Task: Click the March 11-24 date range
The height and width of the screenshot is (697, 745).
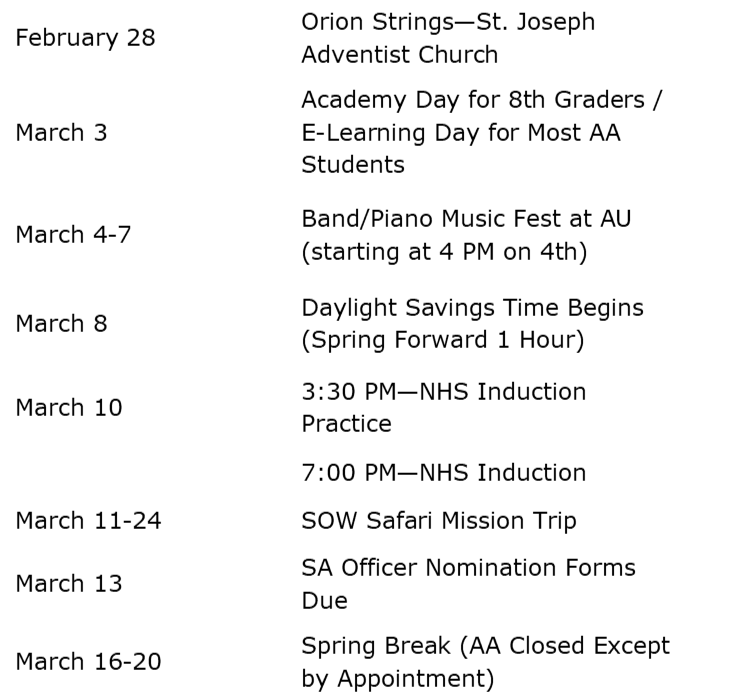Action: coord(88,520)
